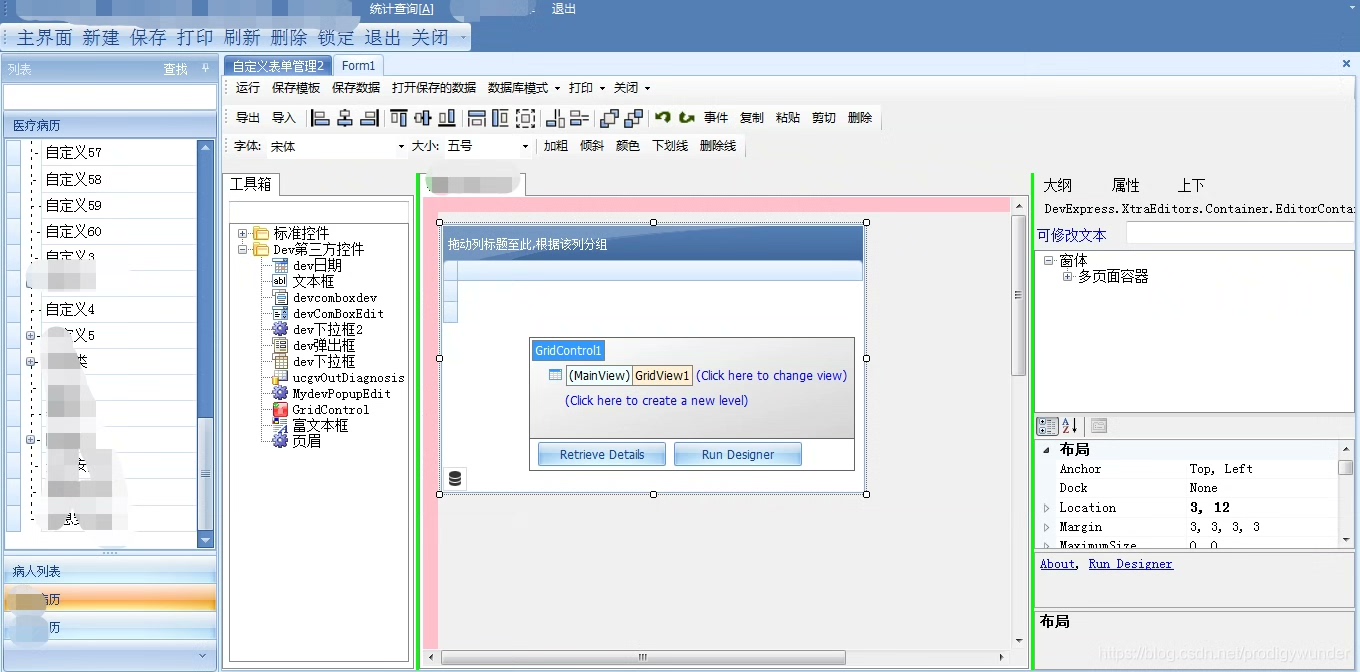Click the green undo arrow icon
1360x672 pixels.
pyautogui.click(x=663, y=118)
